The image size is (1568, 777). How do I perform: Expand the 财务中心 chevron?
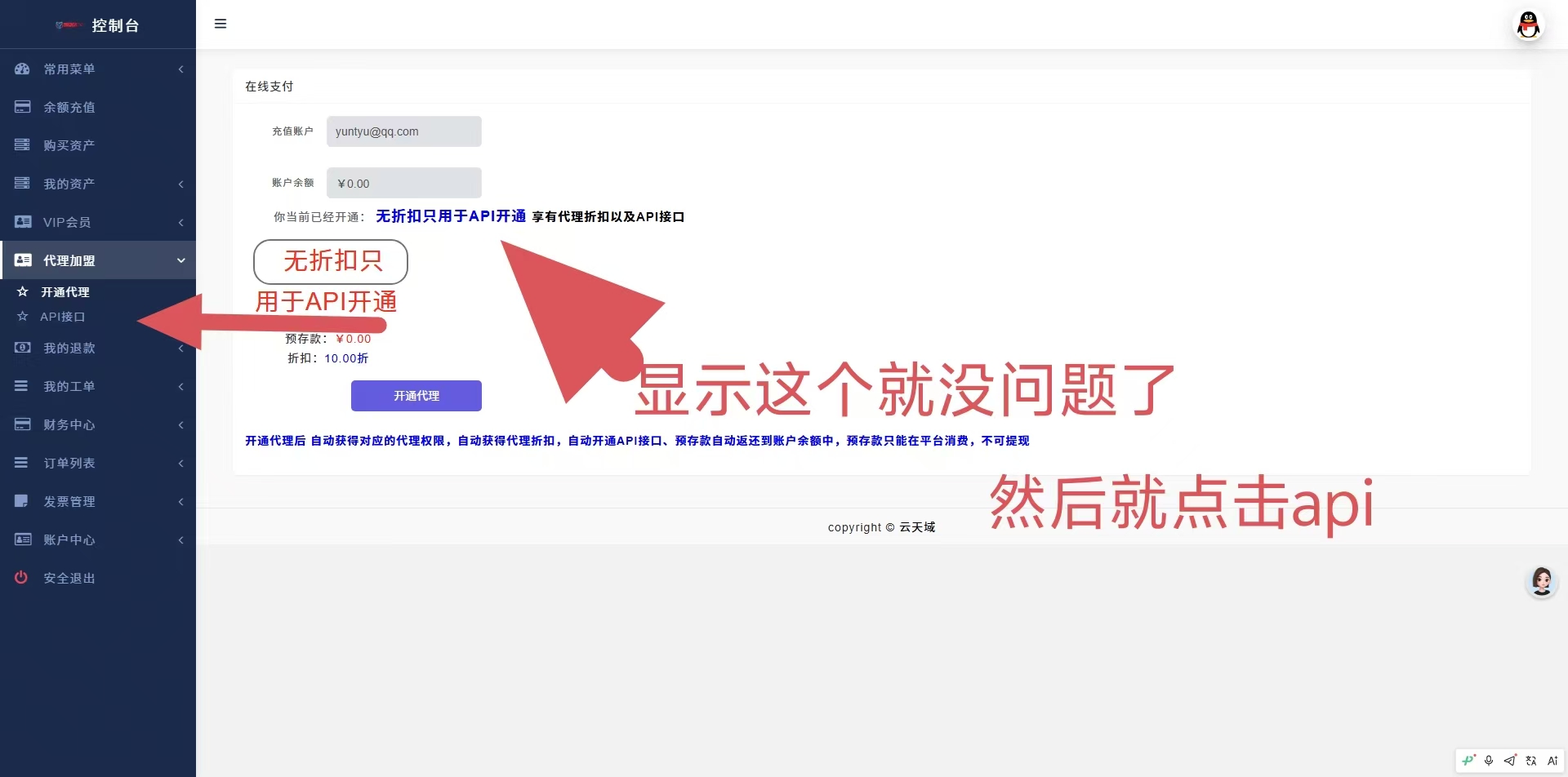pyautogui.click(x=180, y=425)
